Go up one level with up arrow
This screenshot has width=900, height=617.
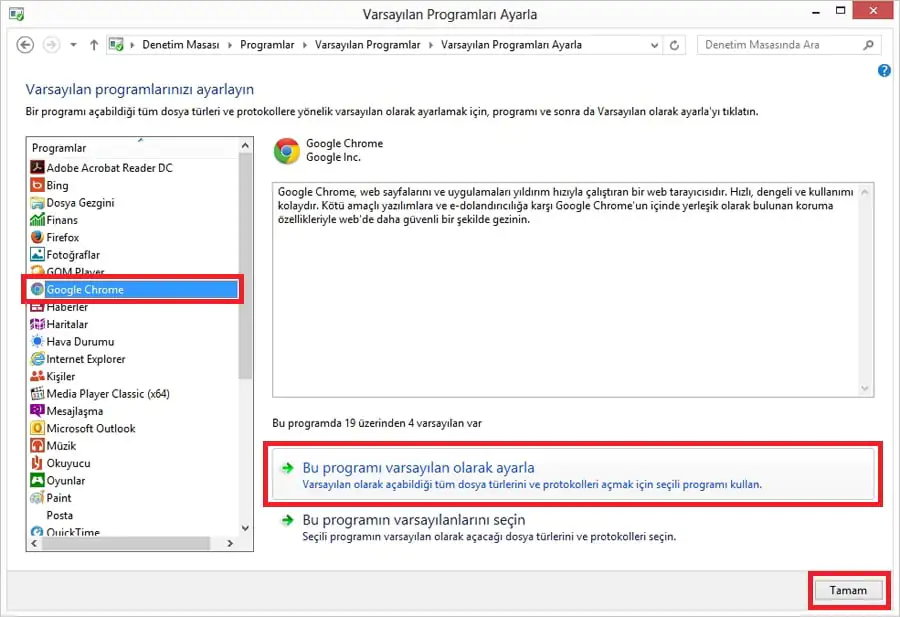94,45
